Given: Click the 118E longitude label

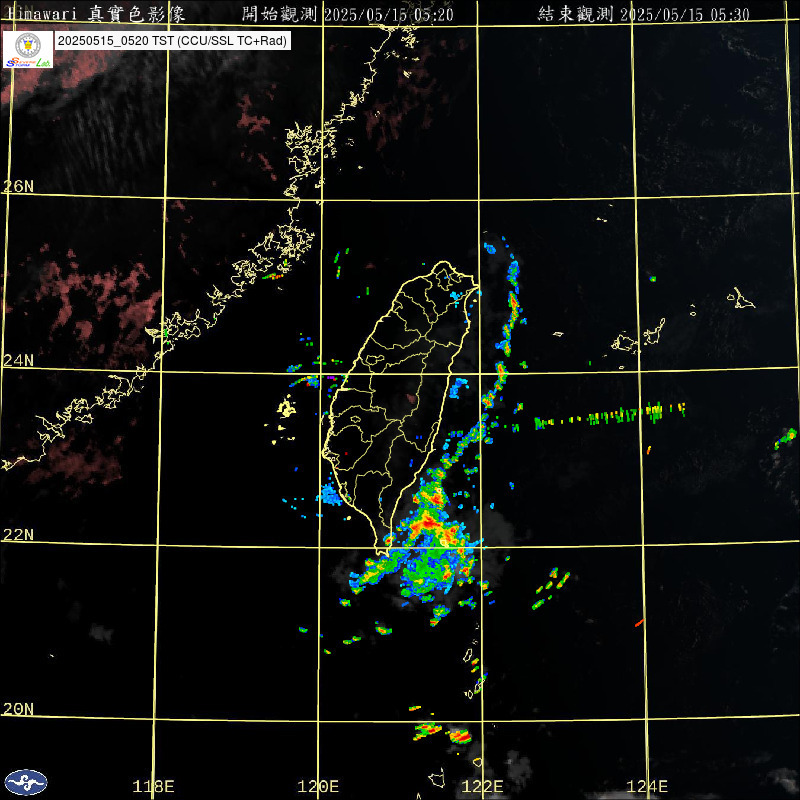Looking at the screenshot, I should pos(153,786).
